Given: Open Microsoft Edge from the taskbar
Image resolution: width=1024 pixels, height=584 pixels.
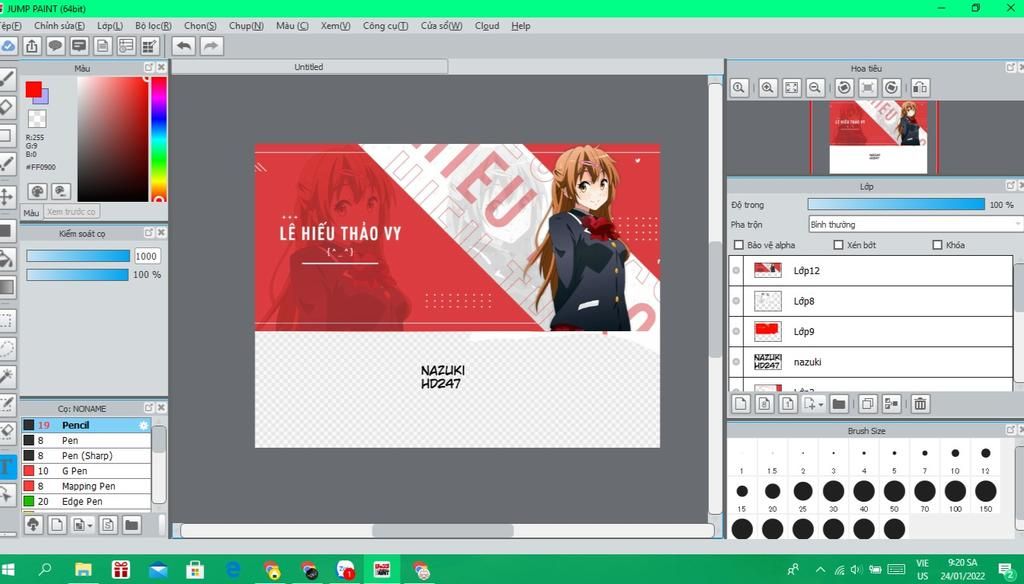Looking at the screenshot, I should [x=232, y=570].
